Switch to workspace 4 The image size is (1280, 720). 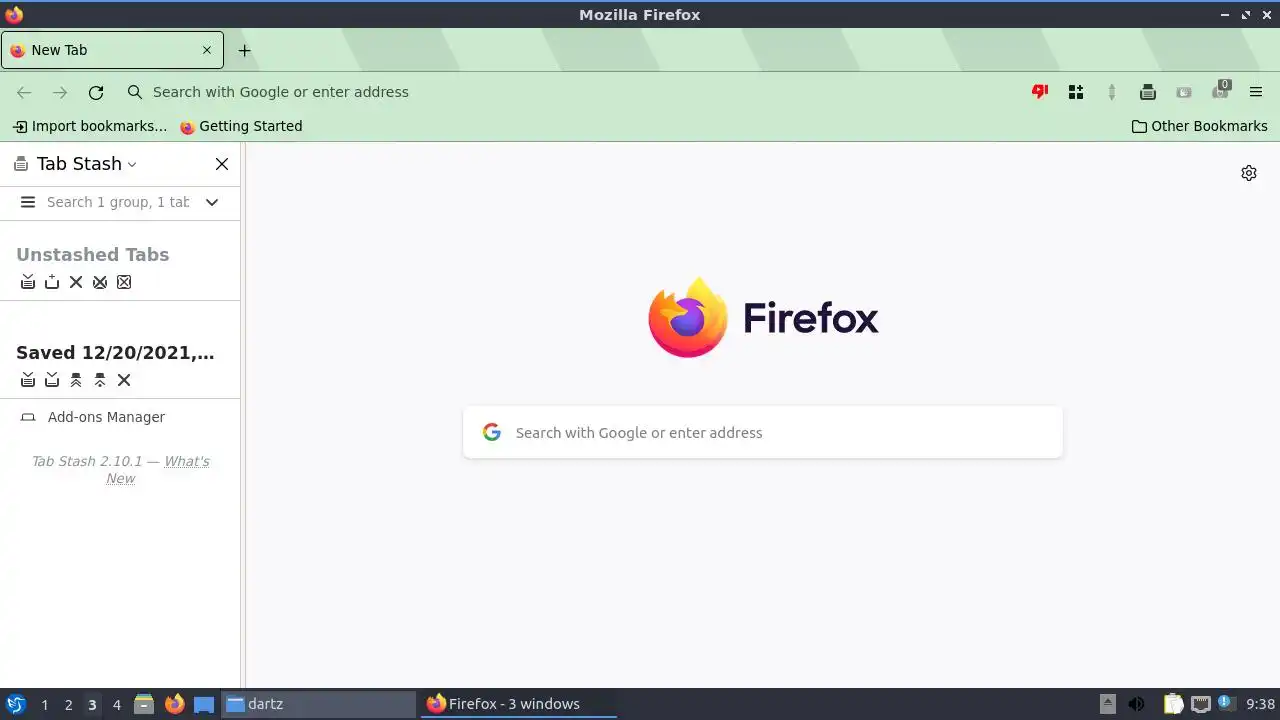pyautogui.click(x=116, y=704)
